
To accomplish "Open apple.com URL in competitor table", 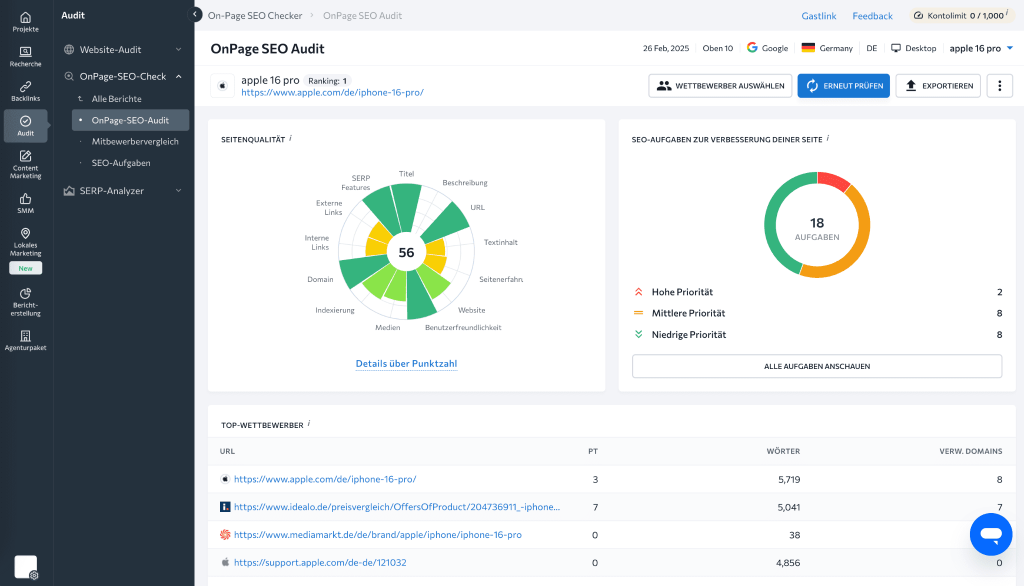I will pyautogui.click(x=325, y=479).
